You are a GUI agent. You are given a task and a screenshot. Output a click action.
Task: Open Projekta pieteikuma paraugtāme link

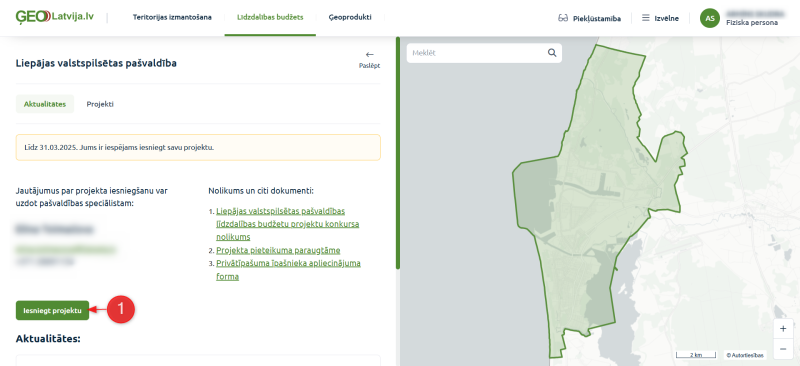point(278,250)
